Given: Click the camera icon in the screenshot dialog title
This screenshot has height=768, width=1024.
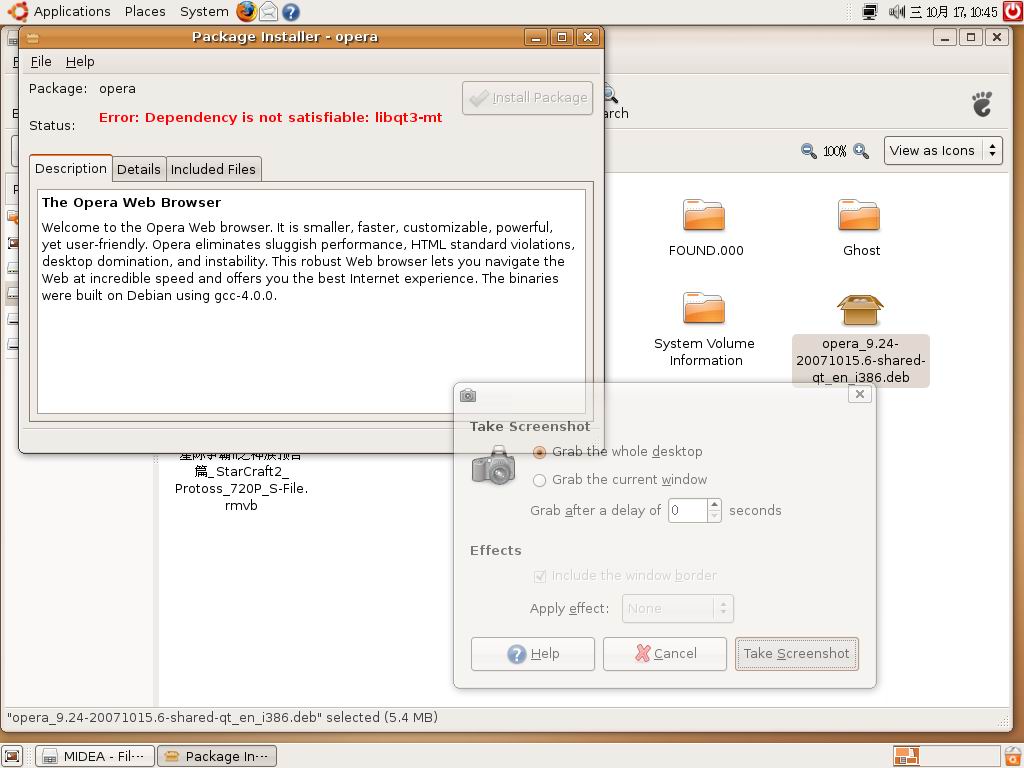Looking at the screenshot, I should coord(468,395).
